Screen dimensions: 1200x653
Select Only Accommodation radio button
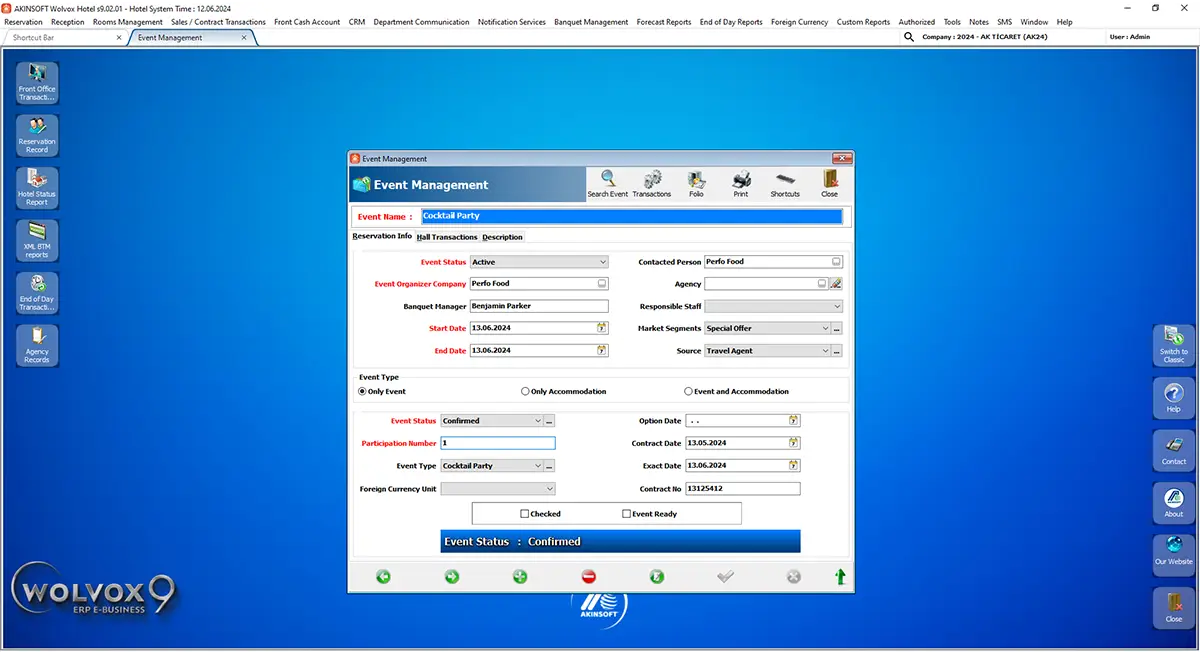(x=526, y=392)
